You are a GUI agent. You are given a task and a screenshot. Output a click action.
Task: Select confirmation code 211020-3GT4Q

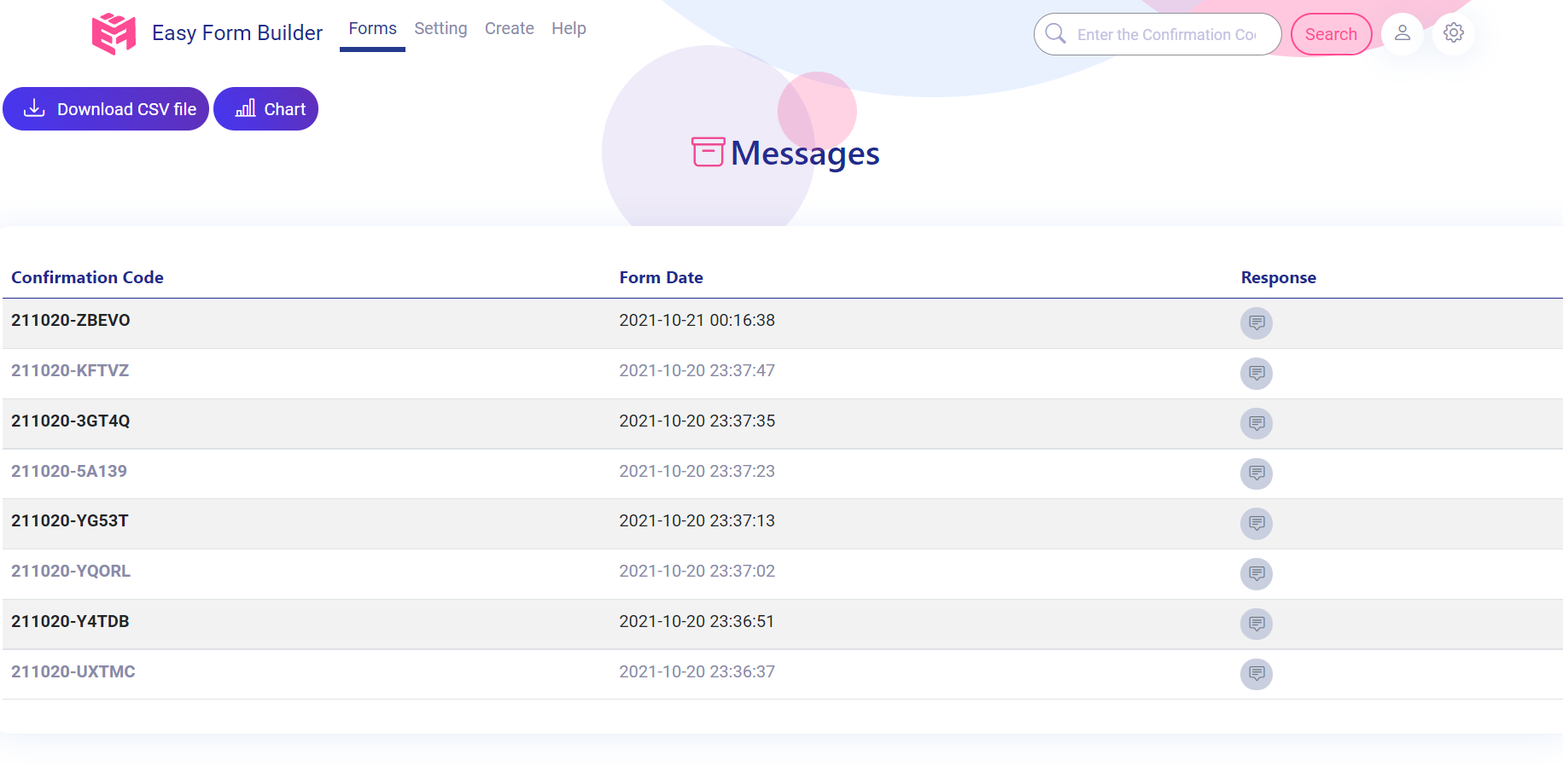pos(71,421)
